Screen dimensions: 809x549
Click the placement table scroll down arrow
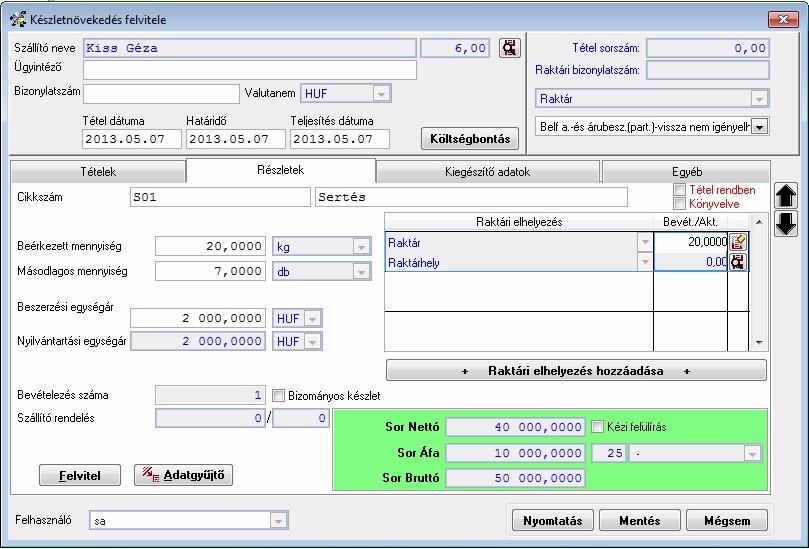759,343
